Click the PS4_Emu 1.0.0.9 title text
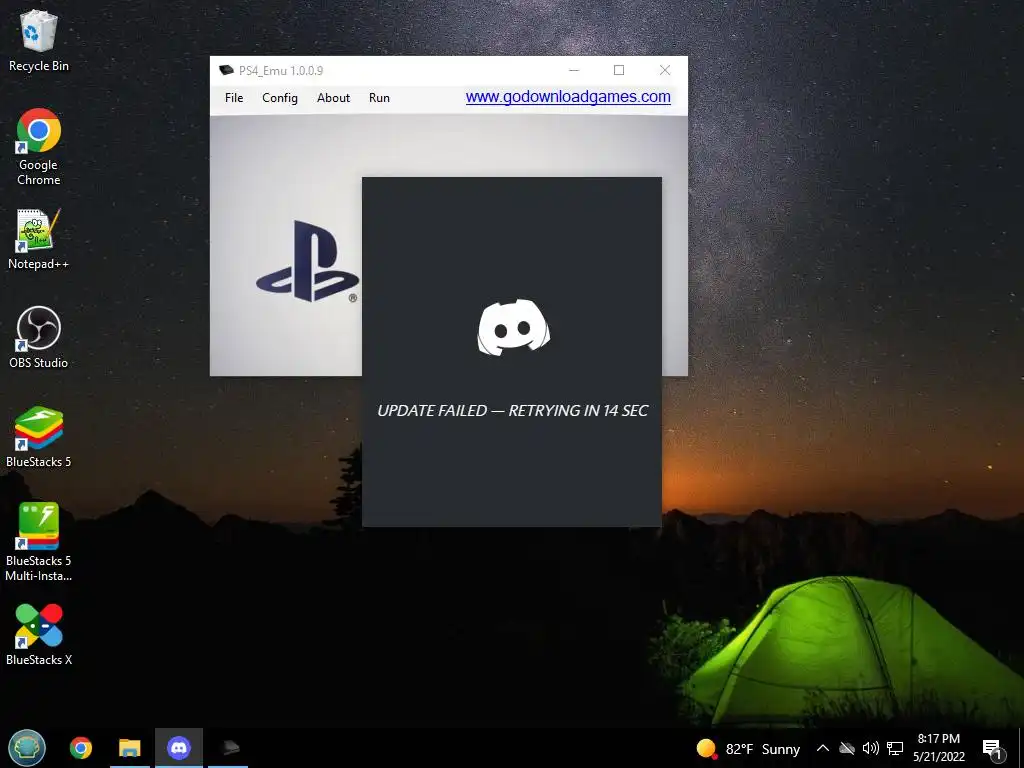The image size is (1024, 768). tap(281, 71)
